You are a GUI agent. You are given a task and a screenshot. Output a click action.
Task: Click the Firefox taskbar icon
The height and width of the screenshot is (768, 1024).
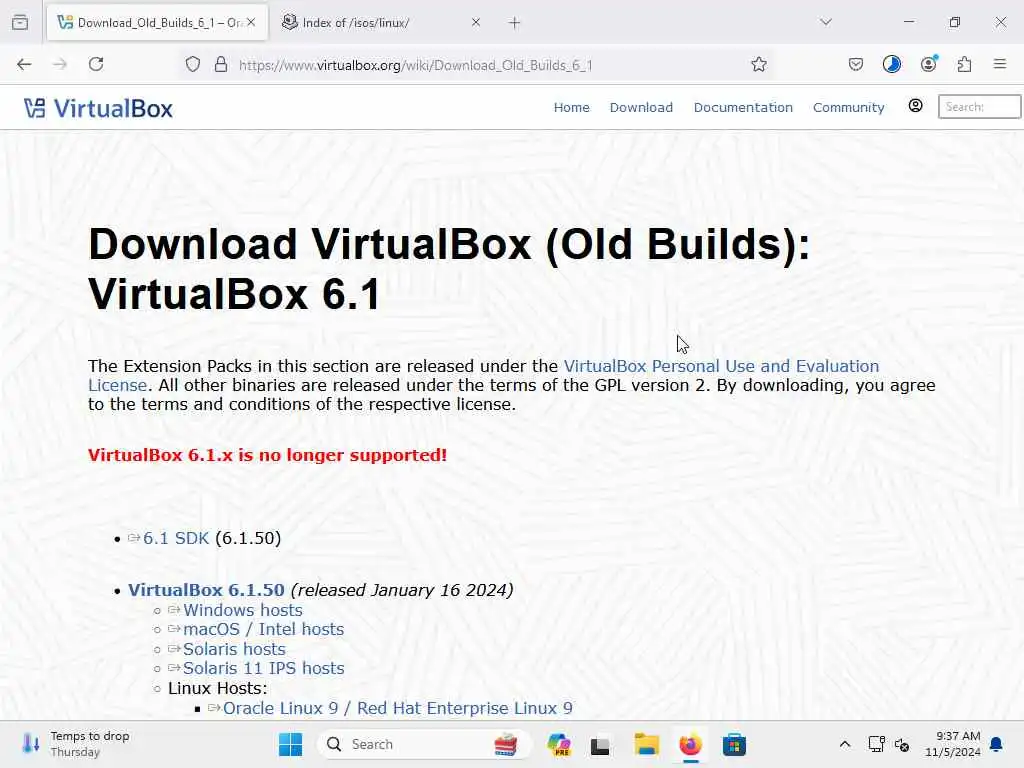click(x=690, y=744)
